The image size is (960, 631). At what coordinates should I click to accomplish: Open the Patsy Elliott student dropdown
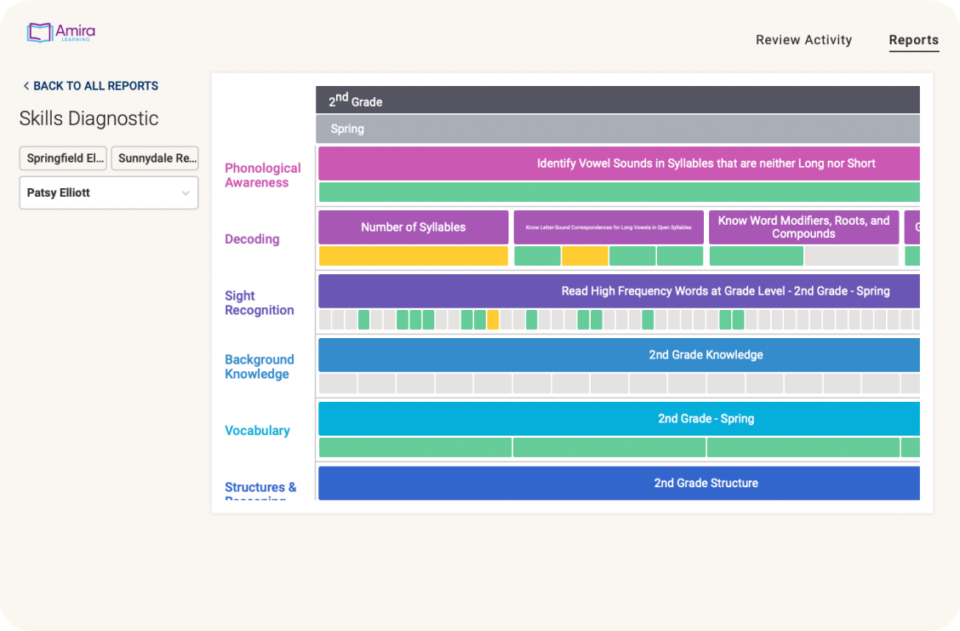click(109, 193)
